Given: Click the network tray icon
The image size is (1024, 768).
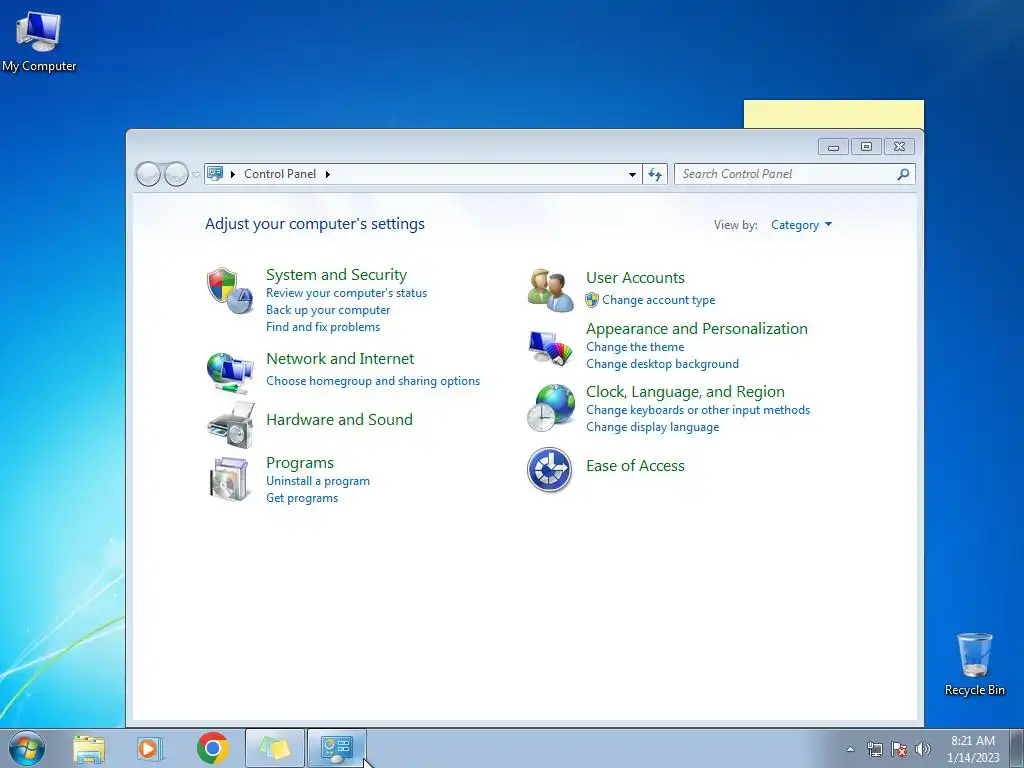Looking at the screenshot, I should (x=874, y=749).
